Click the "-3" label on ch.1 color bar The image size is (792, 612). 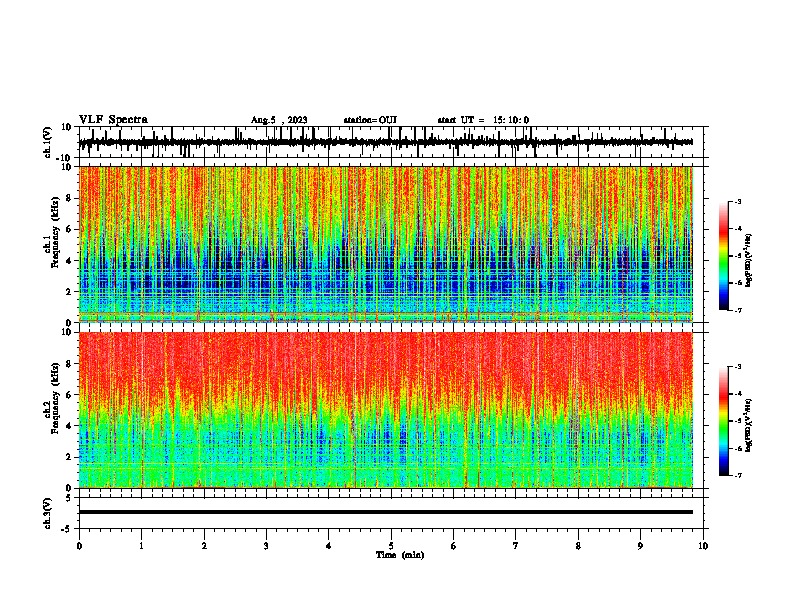738,201
